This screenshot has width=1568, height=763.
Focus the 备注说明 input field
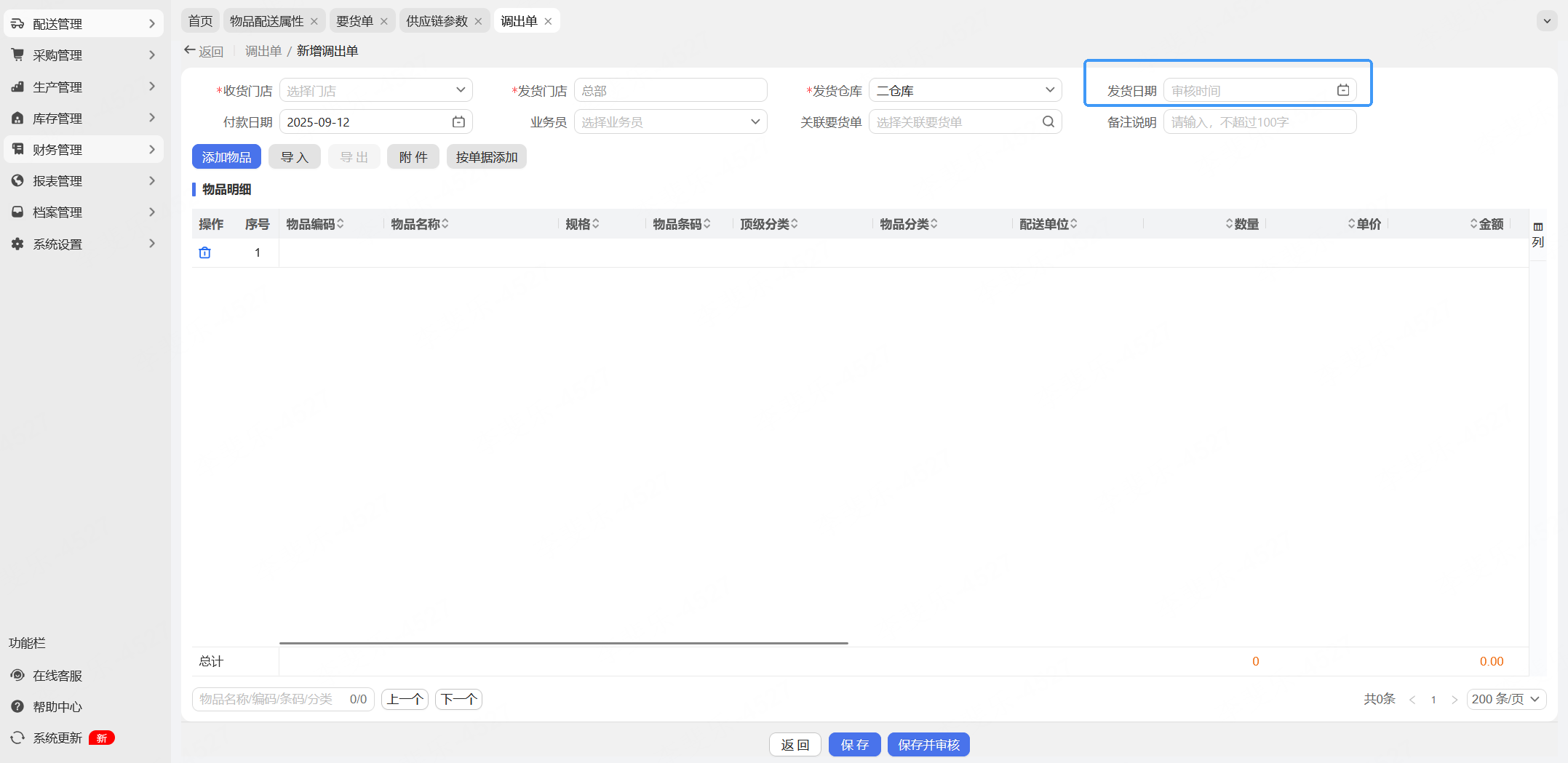[1260, 121]
